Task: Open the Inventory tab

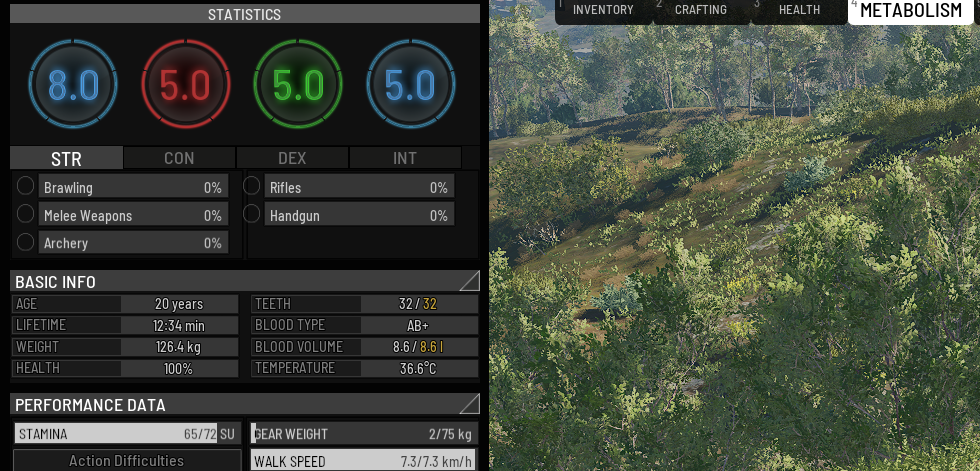Action: pyautogui.click(x=603, y=10)
